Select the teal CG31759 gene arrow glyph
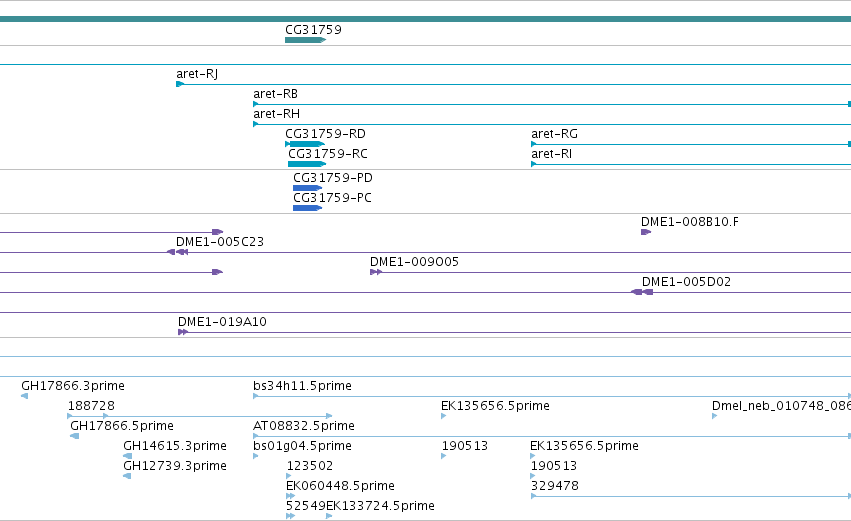This screenshot has width=851, height=521. click(x=306, y=40)
